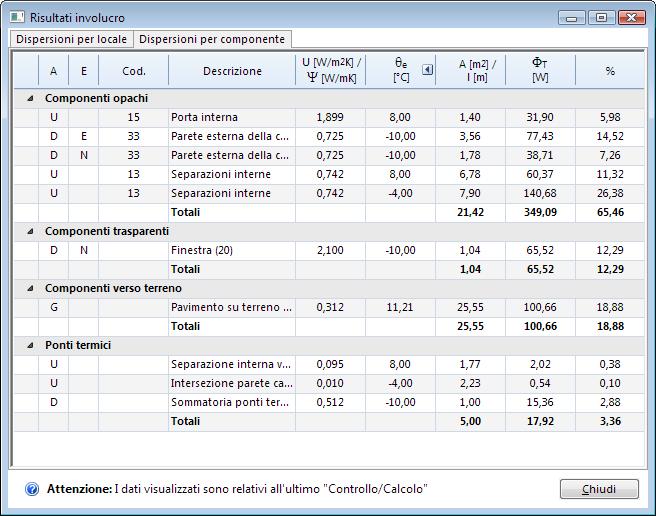The width and height of the screenshot is (656, 516).
Task: Select Separazioni interne row with 8,00 °C
Action: pos(329,174)
